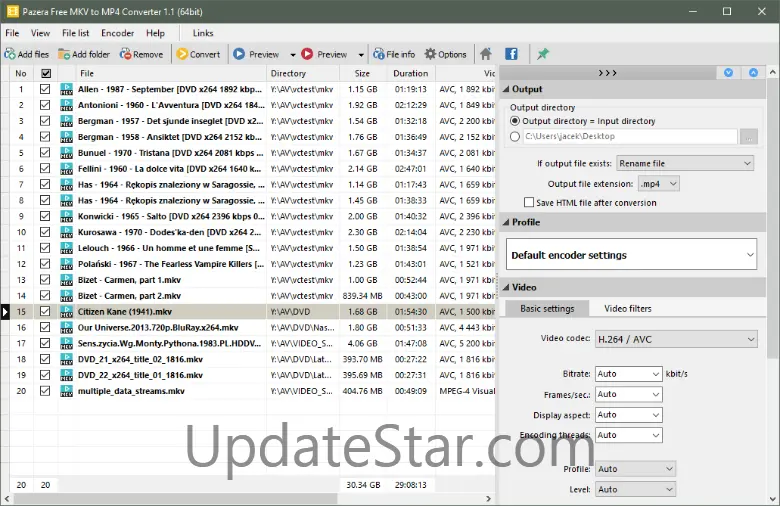Start conversion with the Convert button
Viewport: 780px width, 506px height.
tap(198, 54)
